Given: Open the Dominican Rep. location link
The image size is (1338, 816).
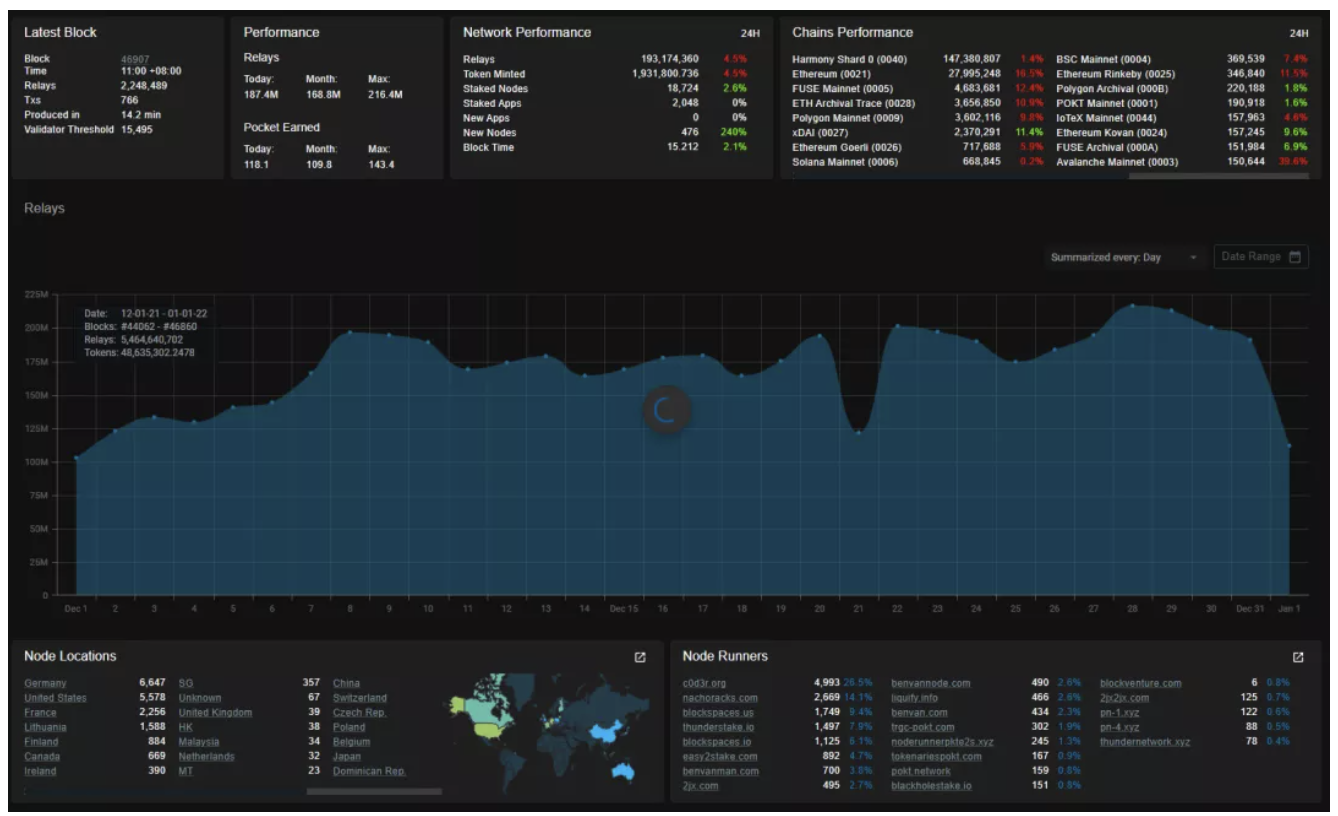Looking at the screenshot, I should 369,771.
